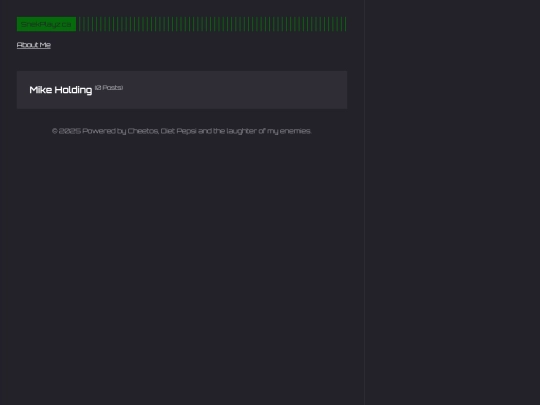Select the Mike Holding author heading
Viewport: 540px width, 405px height.
click(x=61, y=90)
